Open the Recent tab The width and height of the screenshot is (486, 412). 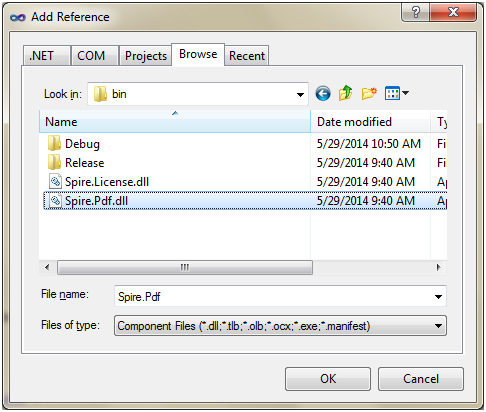pos(247,56)
